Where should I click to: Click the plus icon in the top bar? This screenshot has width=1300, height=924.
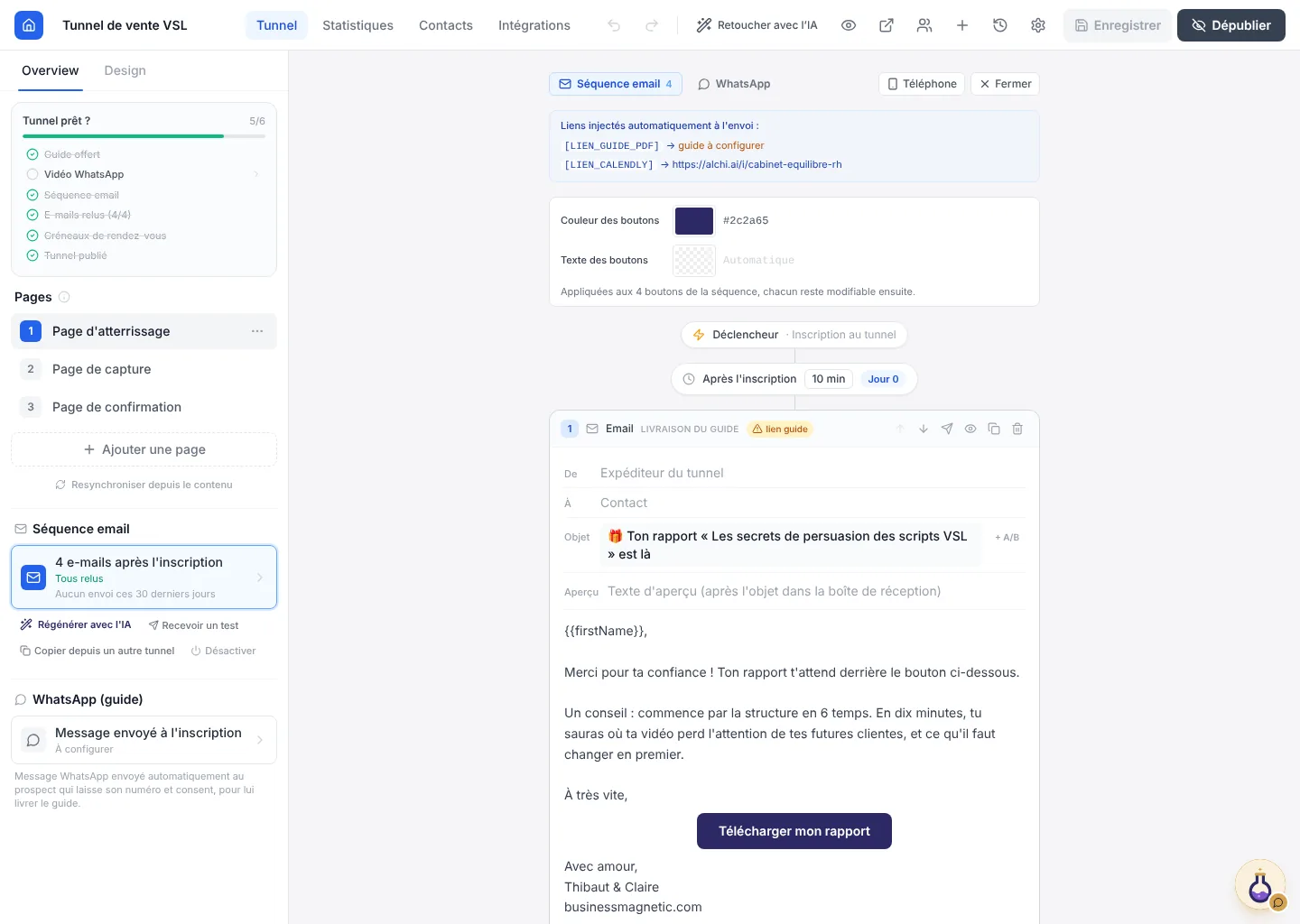[962, 25]
